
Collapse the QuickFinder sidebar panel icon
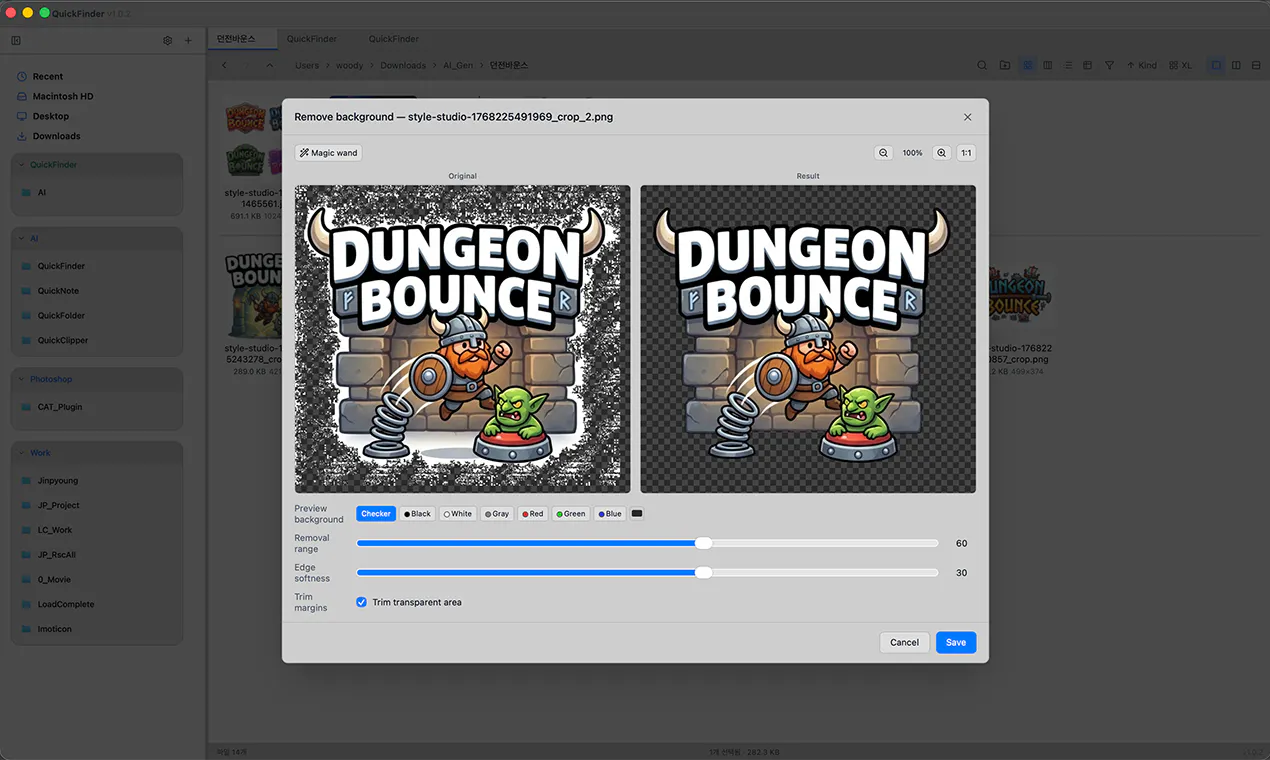point(16,41)
